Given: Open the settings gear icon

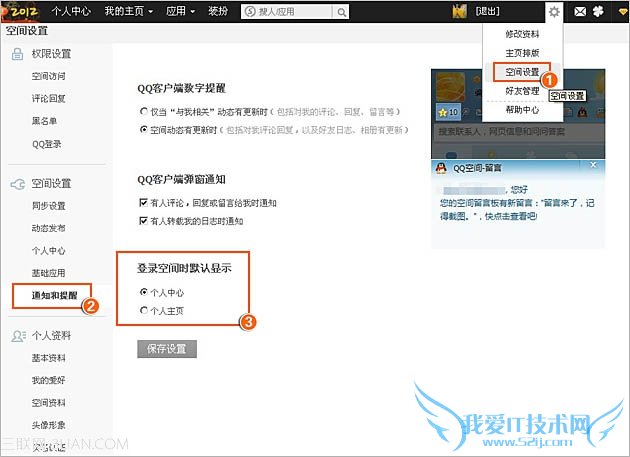Looking at the screenshot, I should (554, 12).
